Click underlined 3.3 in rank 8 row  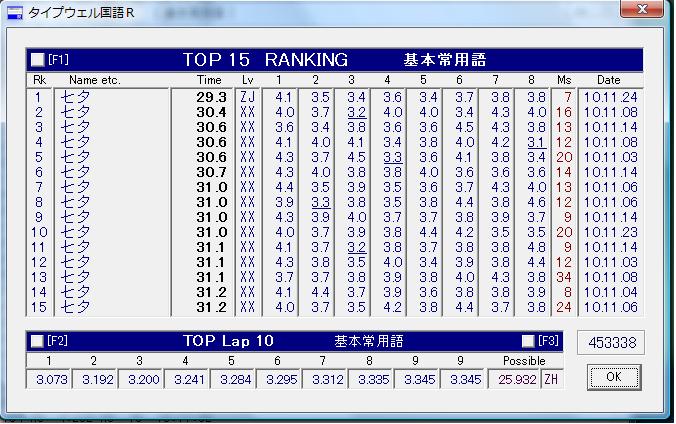click(320, 202)
